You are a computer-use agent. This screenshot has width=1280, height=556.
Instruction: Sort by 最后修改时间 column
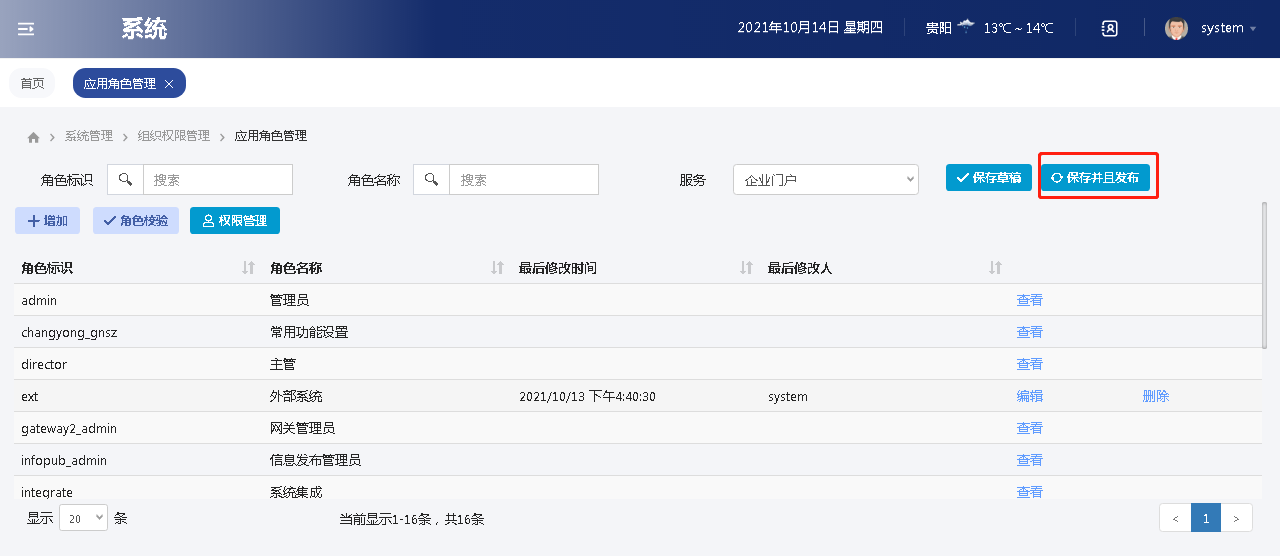pyautogui.click(x=746, y=268)
